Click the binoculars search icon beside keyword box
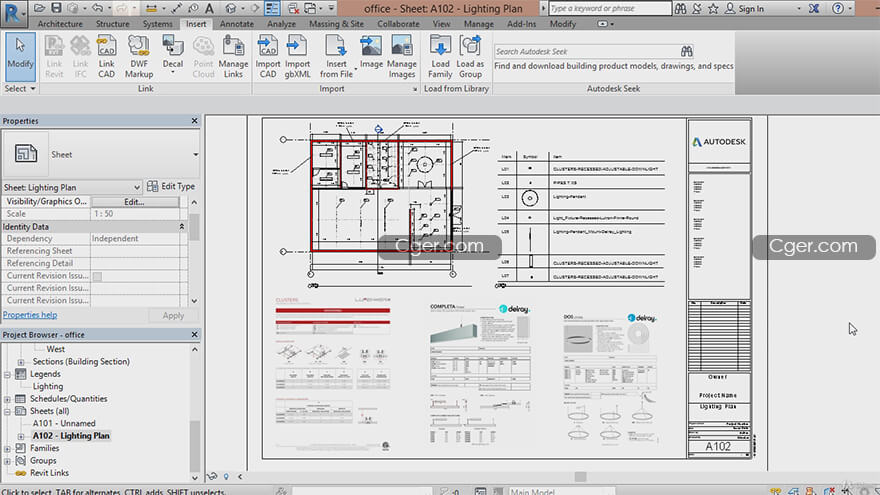 (x=680, y=8)
